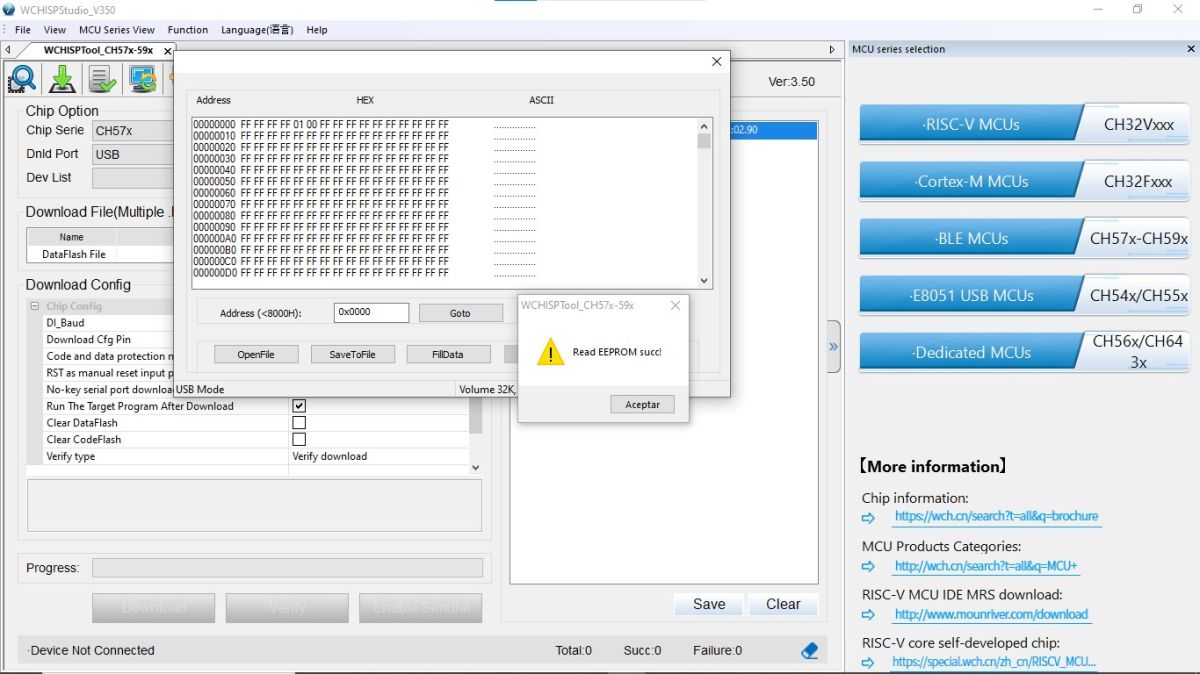The height and width of the screenshot is (674, 1200).
Task: Open the Chip Serie dropdown showing CH57x
Action: 133,130
